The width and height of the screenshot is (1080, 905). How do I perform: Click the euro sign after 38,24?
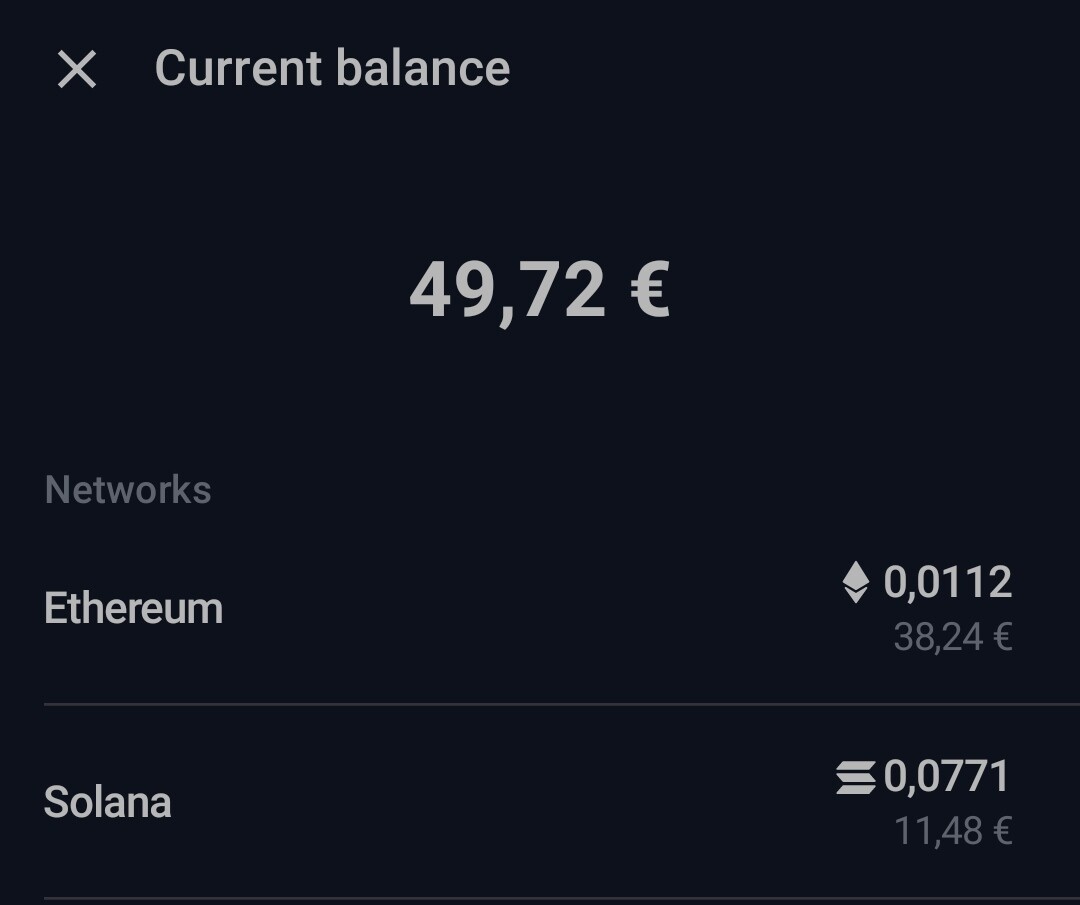pyautogui.click(x=1003, y=637)
